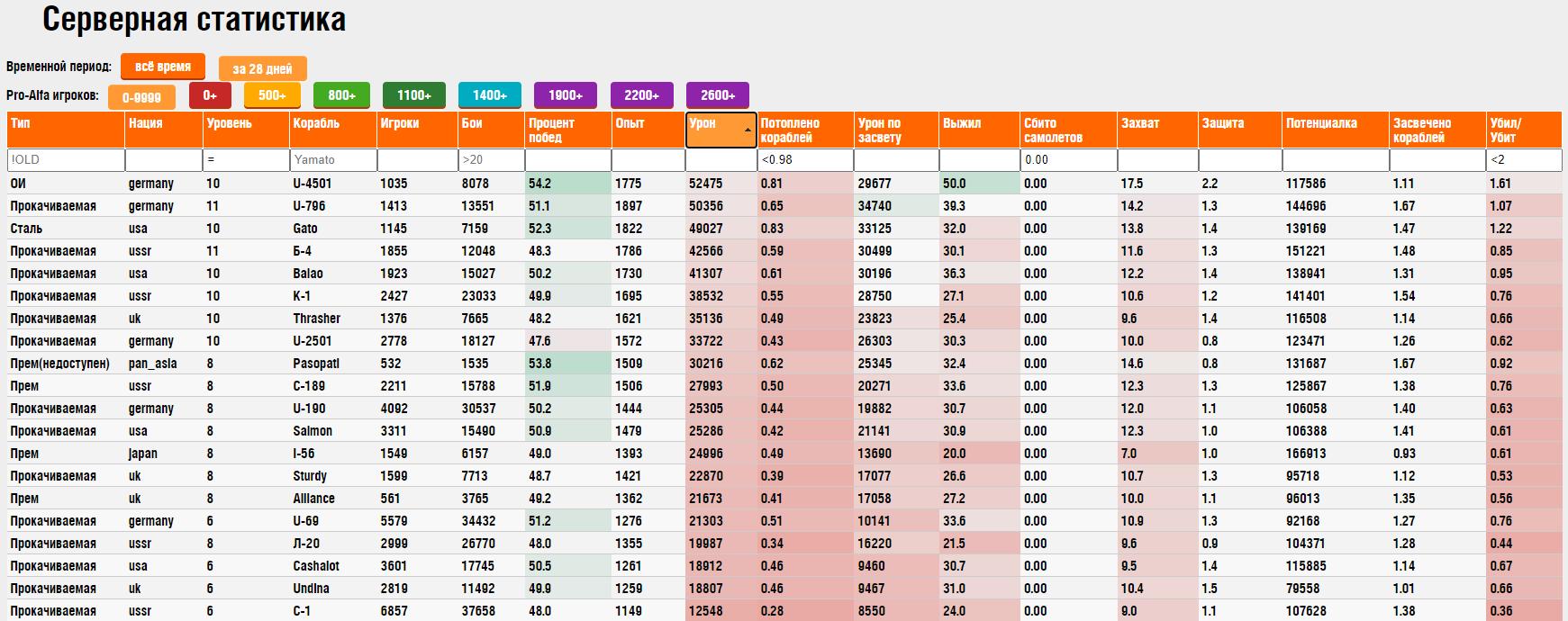Sort table by 'Нация' column header
This screenshot has width=1568, height=621.
(164, 130)
